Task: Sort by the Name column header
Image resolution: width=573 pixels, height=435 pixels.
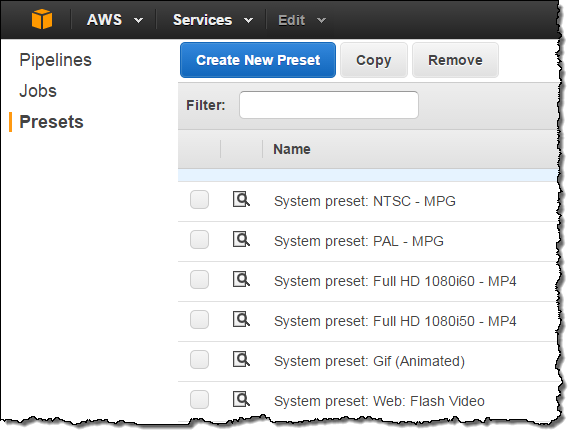Action: coord(292,149)
